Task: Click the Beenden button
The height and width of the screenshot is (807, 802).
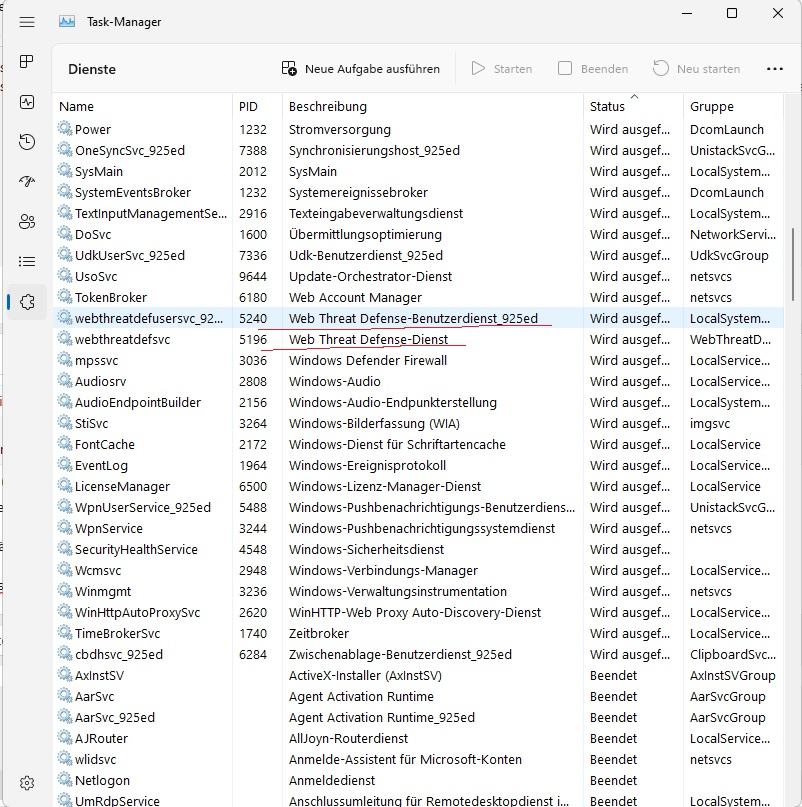Action: pyautogui.click(x=593, y=68)
